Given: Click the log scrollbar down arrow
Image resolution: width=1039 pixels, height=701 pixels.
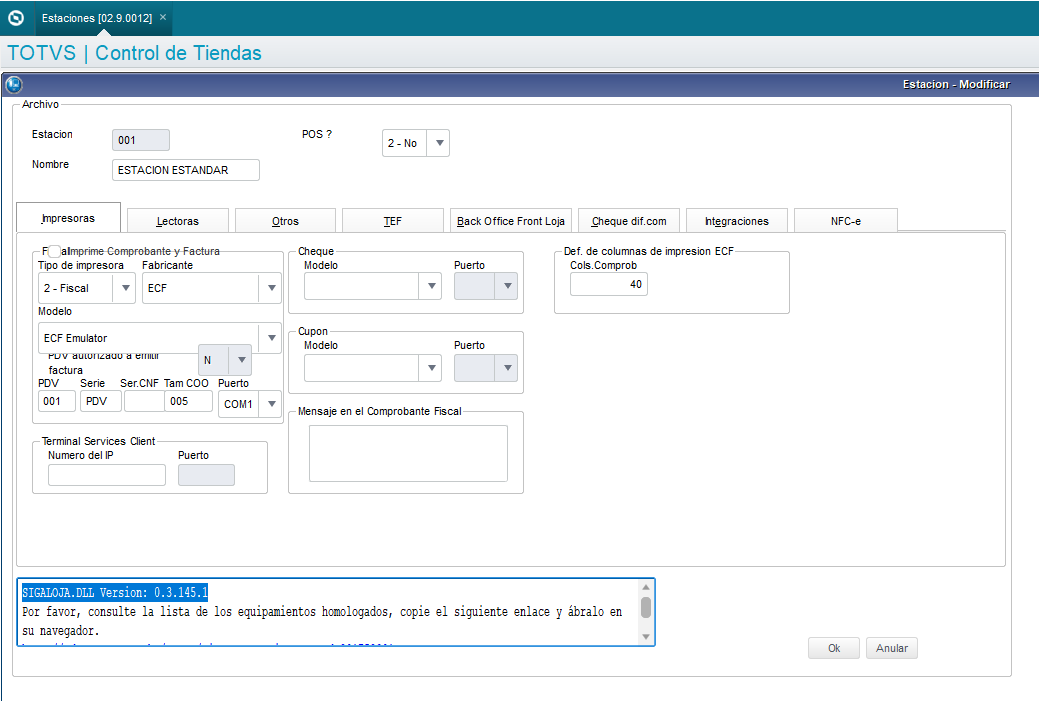Looking at the screenshot, I should pos(645,637).
